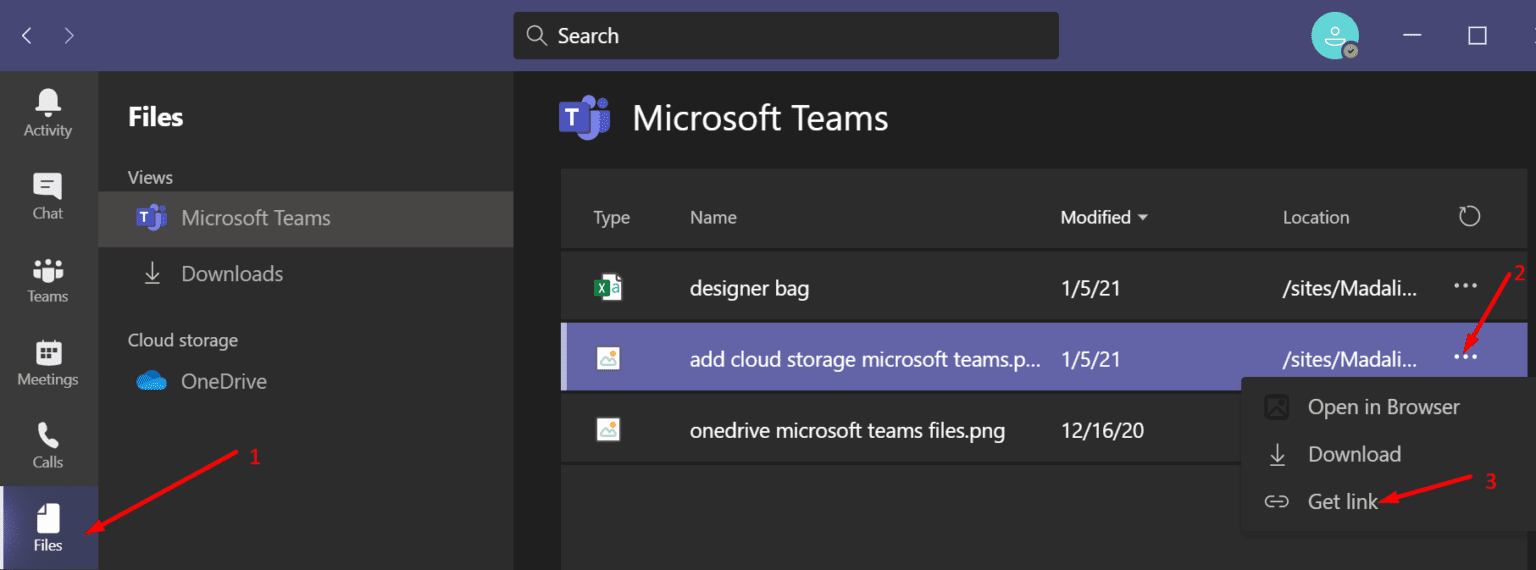Maximize the Teams window
The width and height of the screenshot is (1536, 570).
point(1477,36)
